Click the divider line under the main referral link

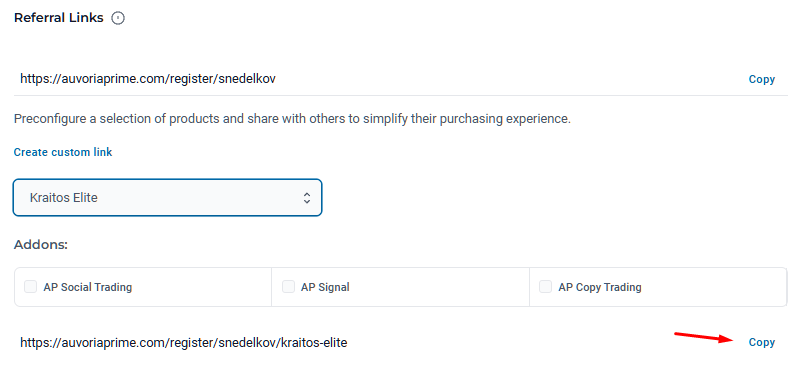400,95
